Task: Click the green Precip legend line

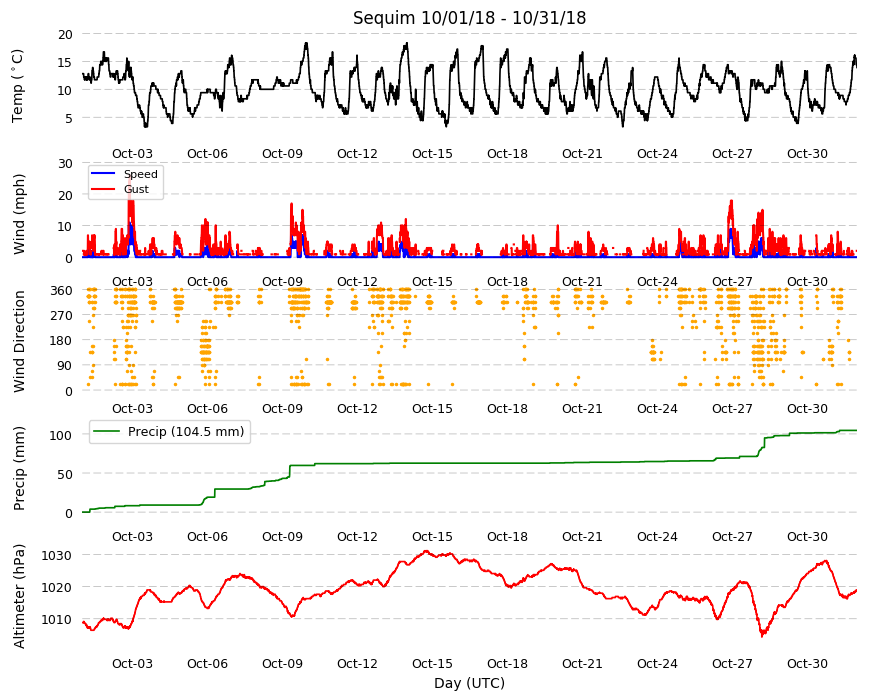Action: 107,431
